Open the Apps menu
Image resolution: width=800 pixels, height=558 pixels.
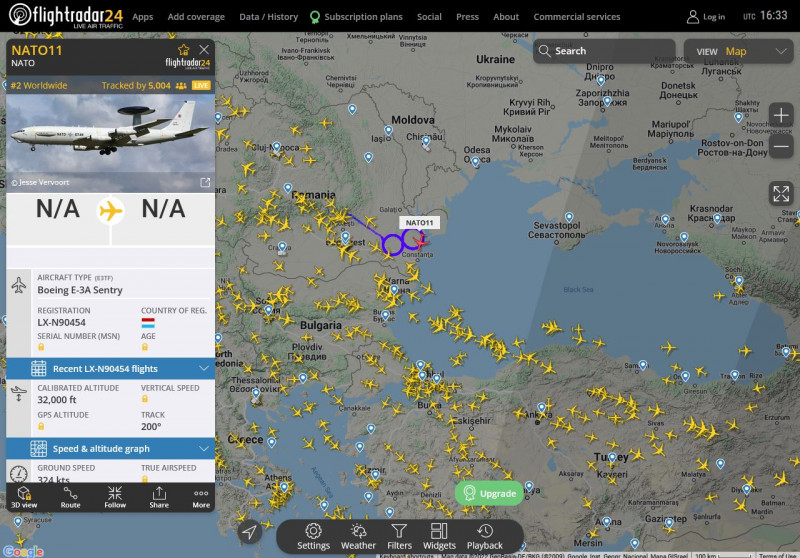click(x=142, y=17)
